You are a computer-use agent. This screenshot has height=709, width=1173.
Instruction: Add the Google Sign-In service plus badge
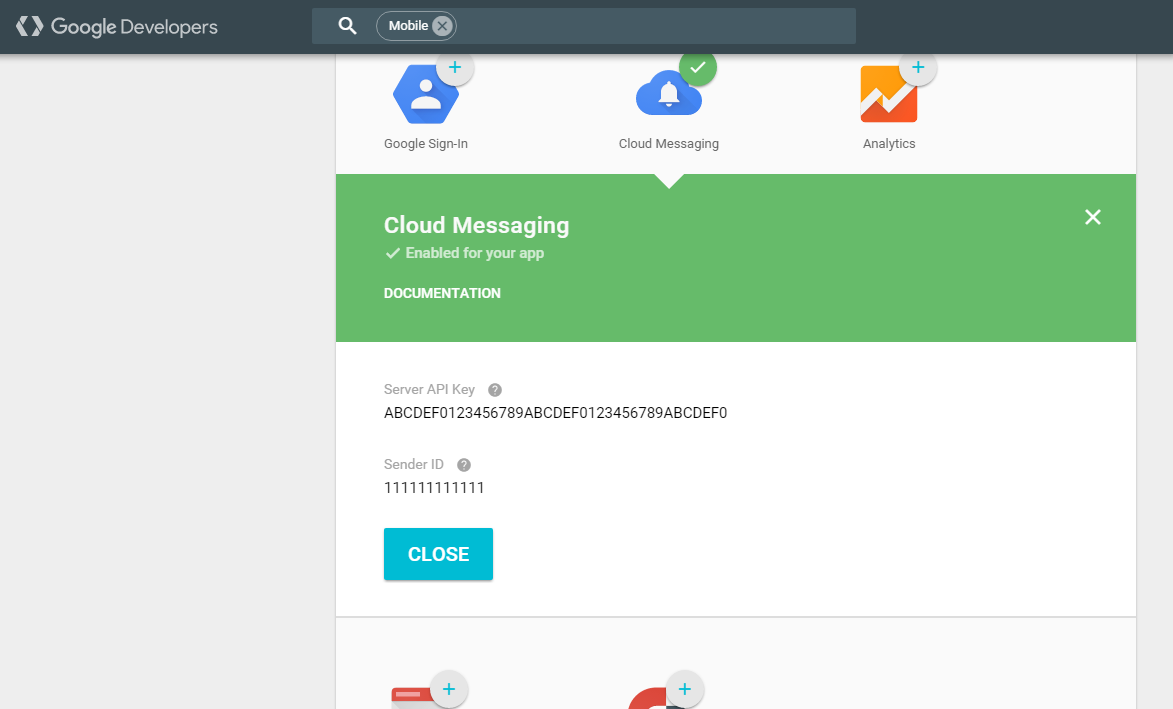point(455,68)
